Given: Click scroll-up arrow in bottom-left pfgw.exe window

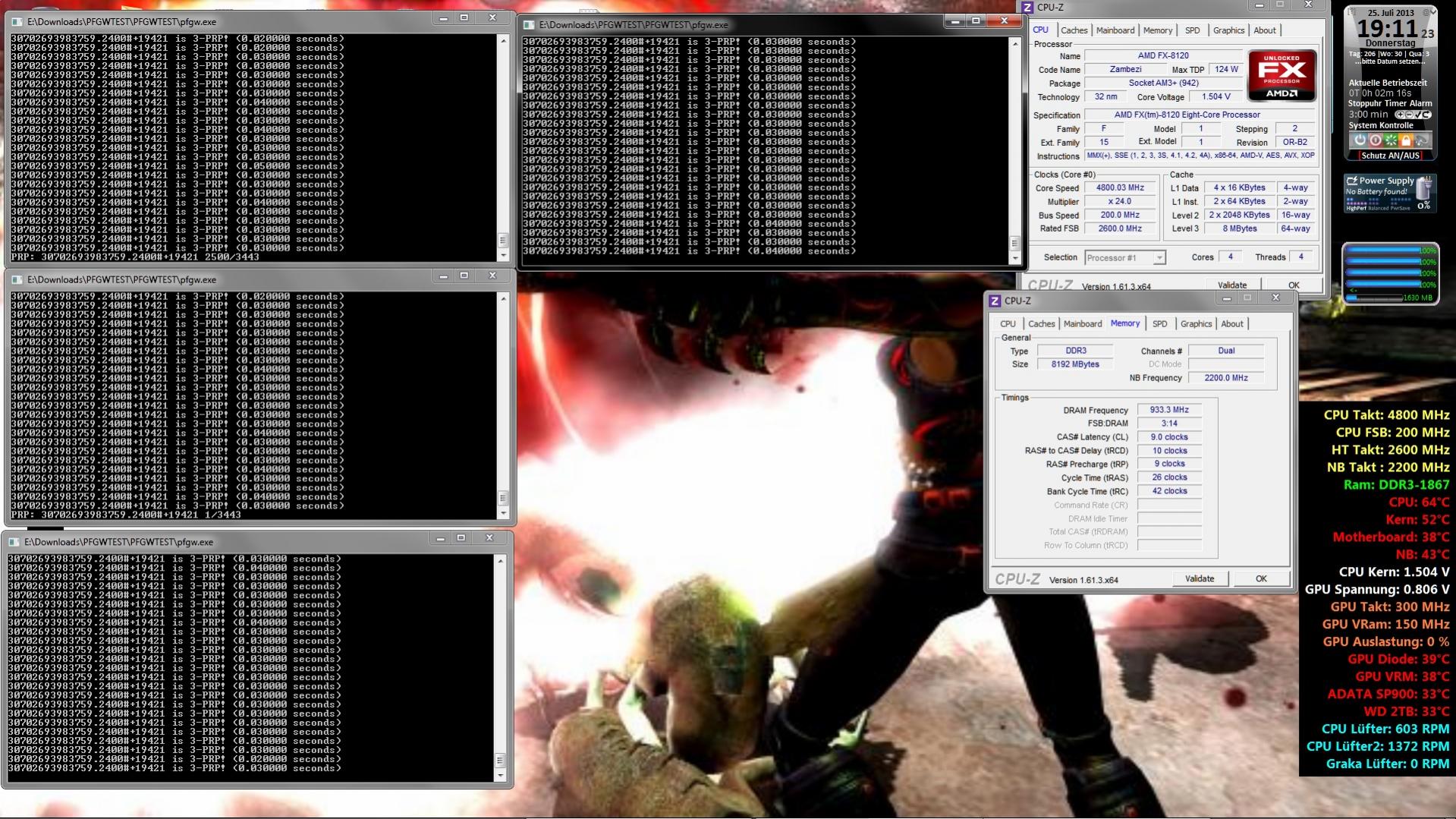Looking at the screenshot, I should click(x=499, y=560).
